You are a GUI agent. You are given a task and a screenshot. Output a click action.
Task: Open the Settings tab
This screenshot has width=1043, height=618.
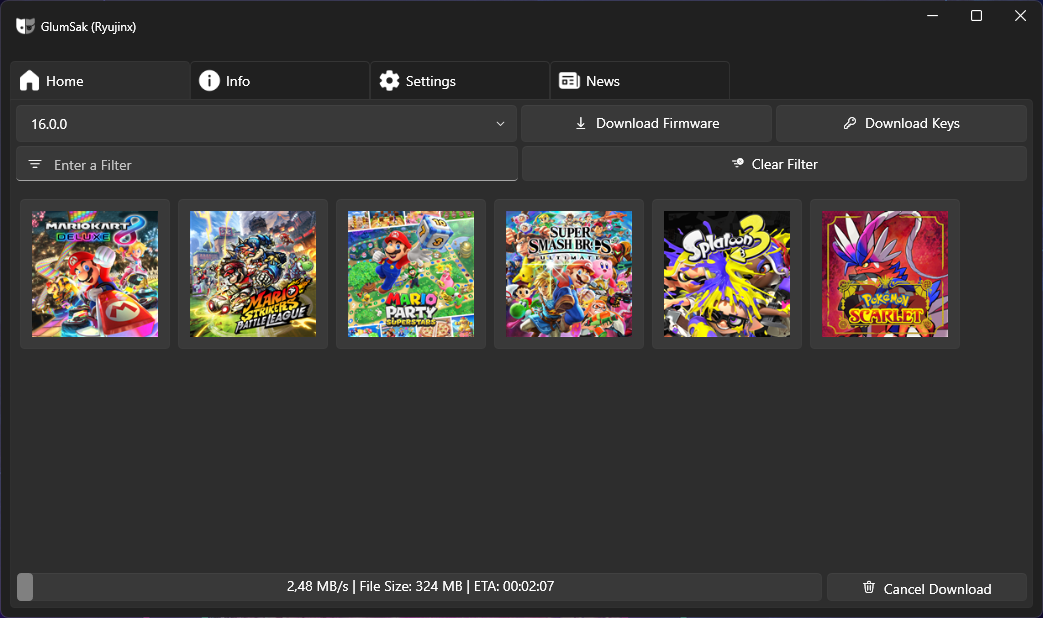click(460, 80)
